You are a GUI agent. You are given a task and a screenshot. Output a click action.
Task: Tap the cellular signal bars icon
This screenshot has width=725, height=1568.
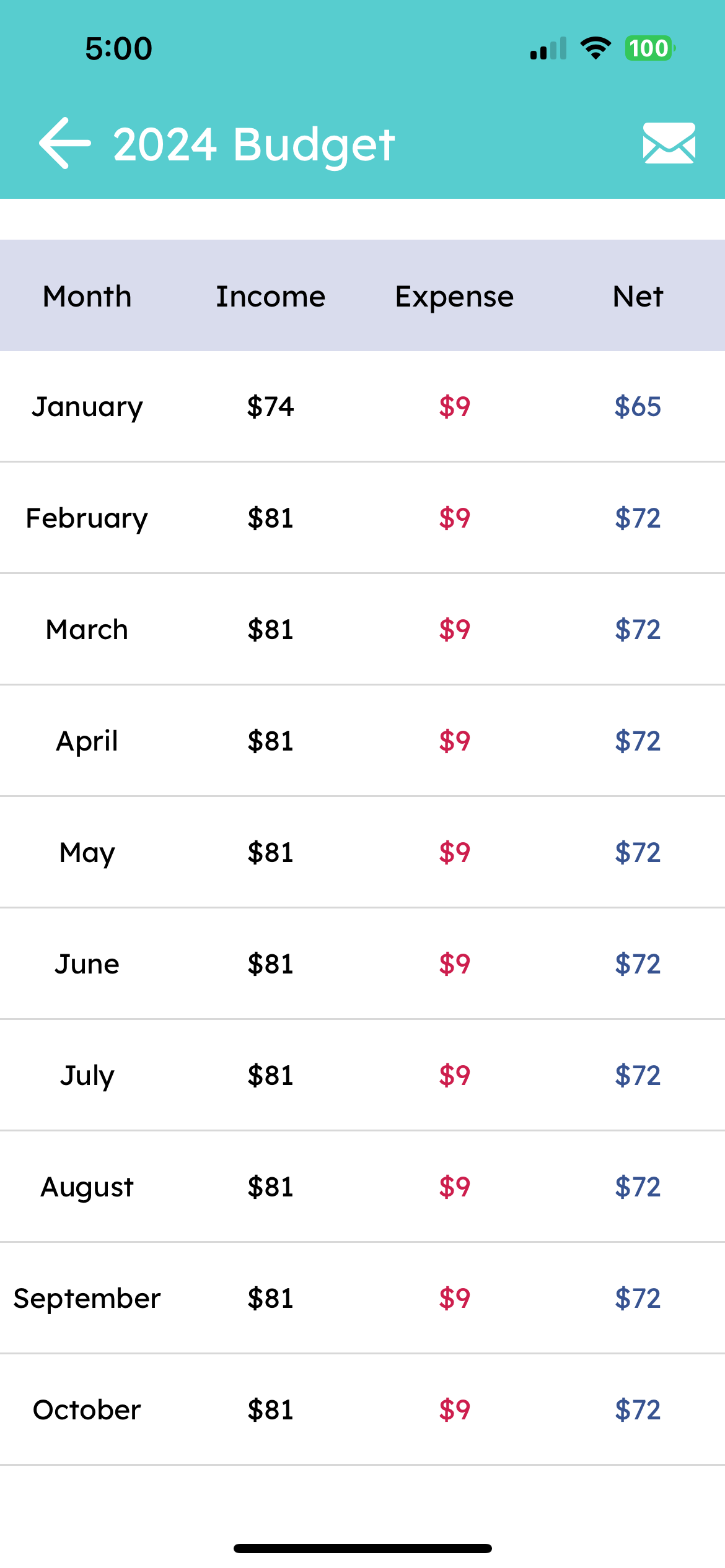tap(548, 49)
